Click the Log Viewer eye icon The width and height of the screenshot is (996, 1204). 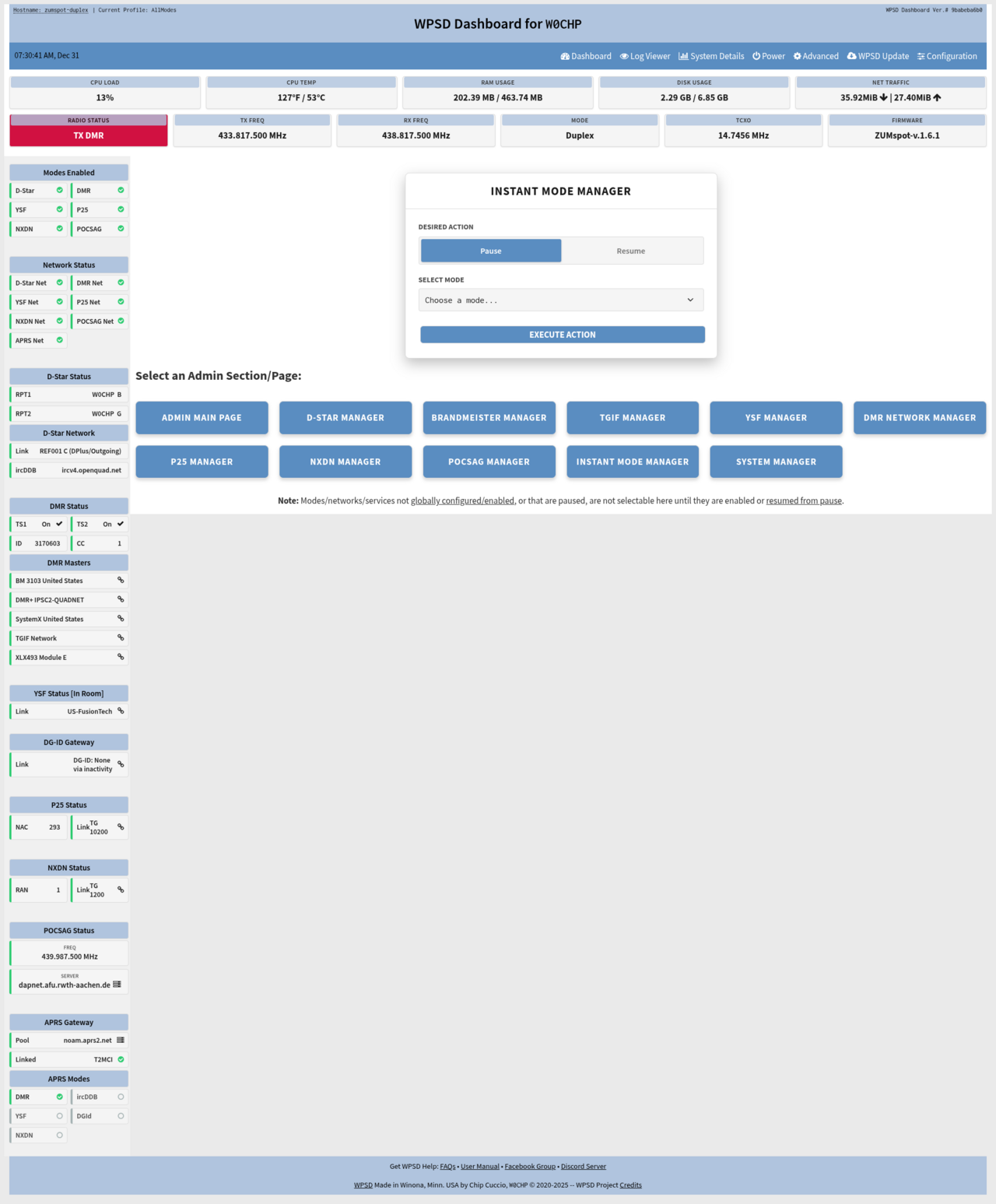624,56
